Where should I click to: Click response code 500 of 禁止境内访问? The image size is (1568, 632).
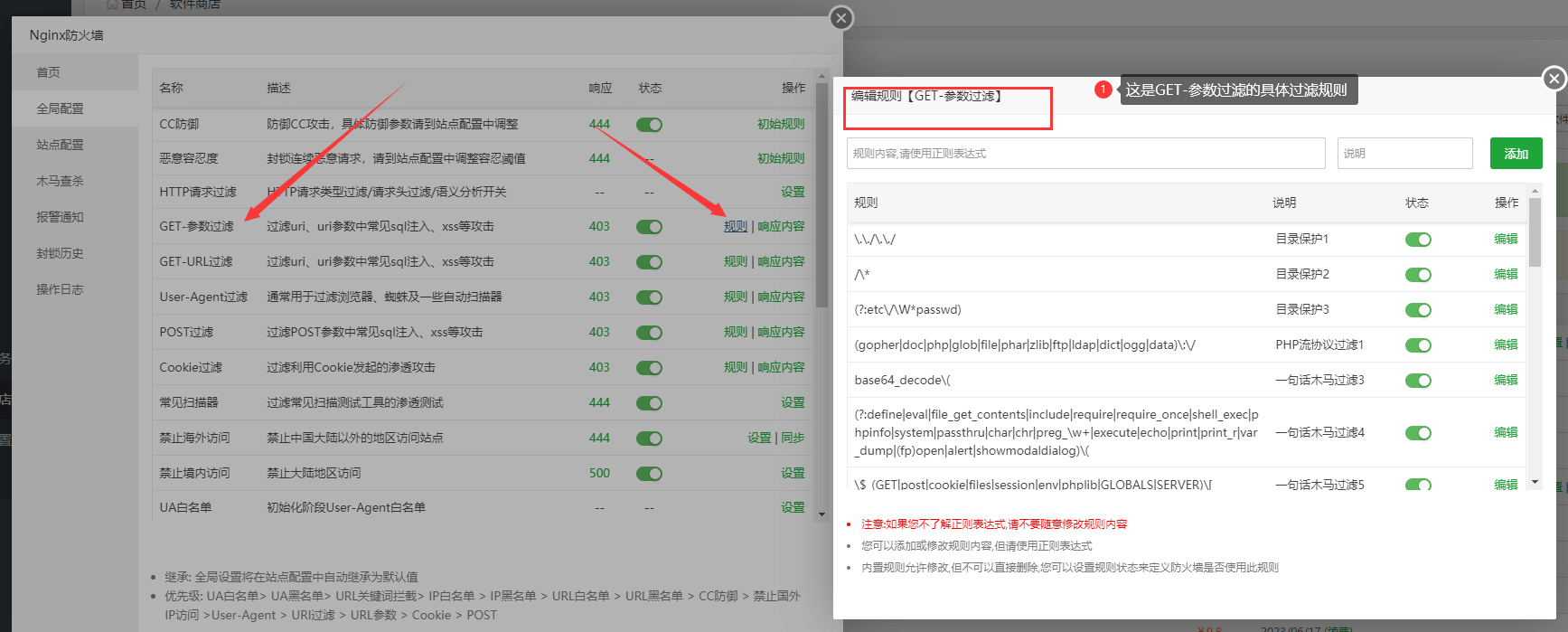(599, 473)
